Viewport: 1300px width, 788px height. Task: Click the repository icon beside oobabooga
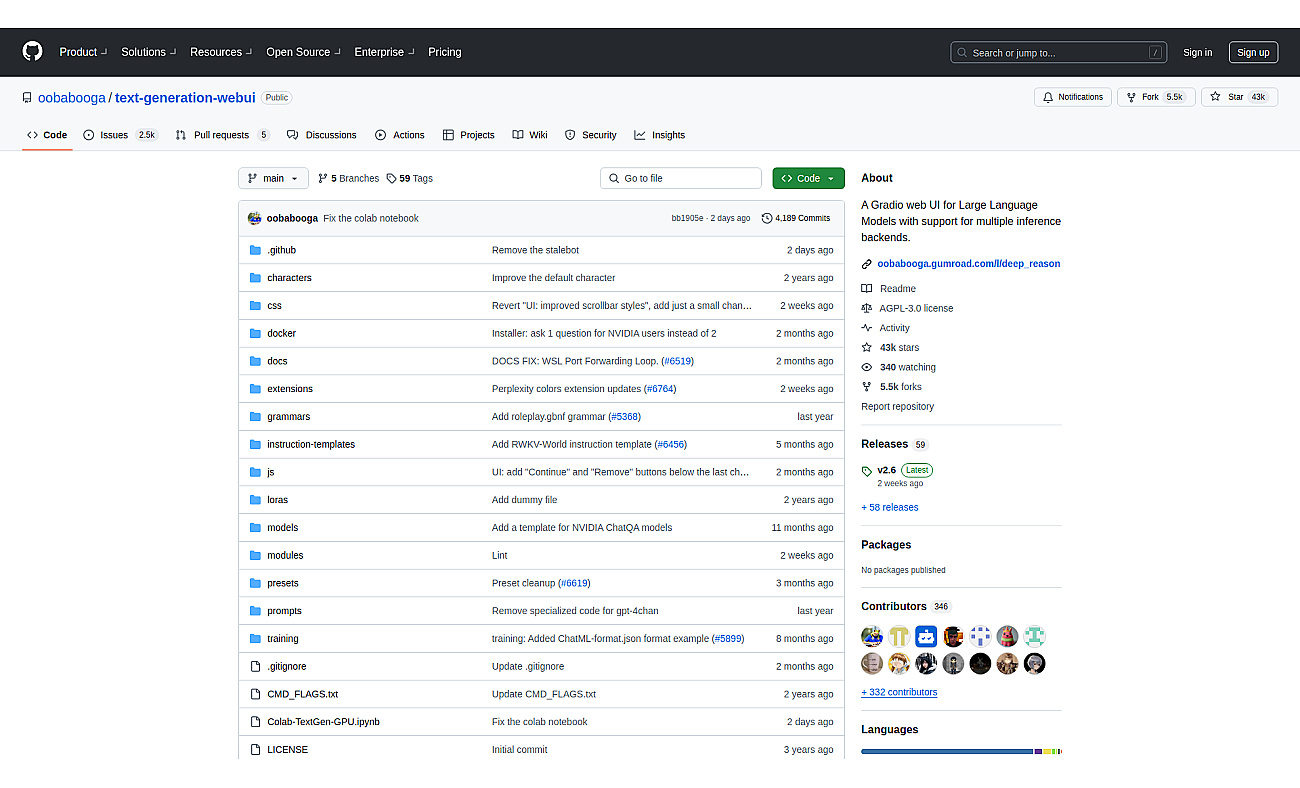[x=27, y=98]
